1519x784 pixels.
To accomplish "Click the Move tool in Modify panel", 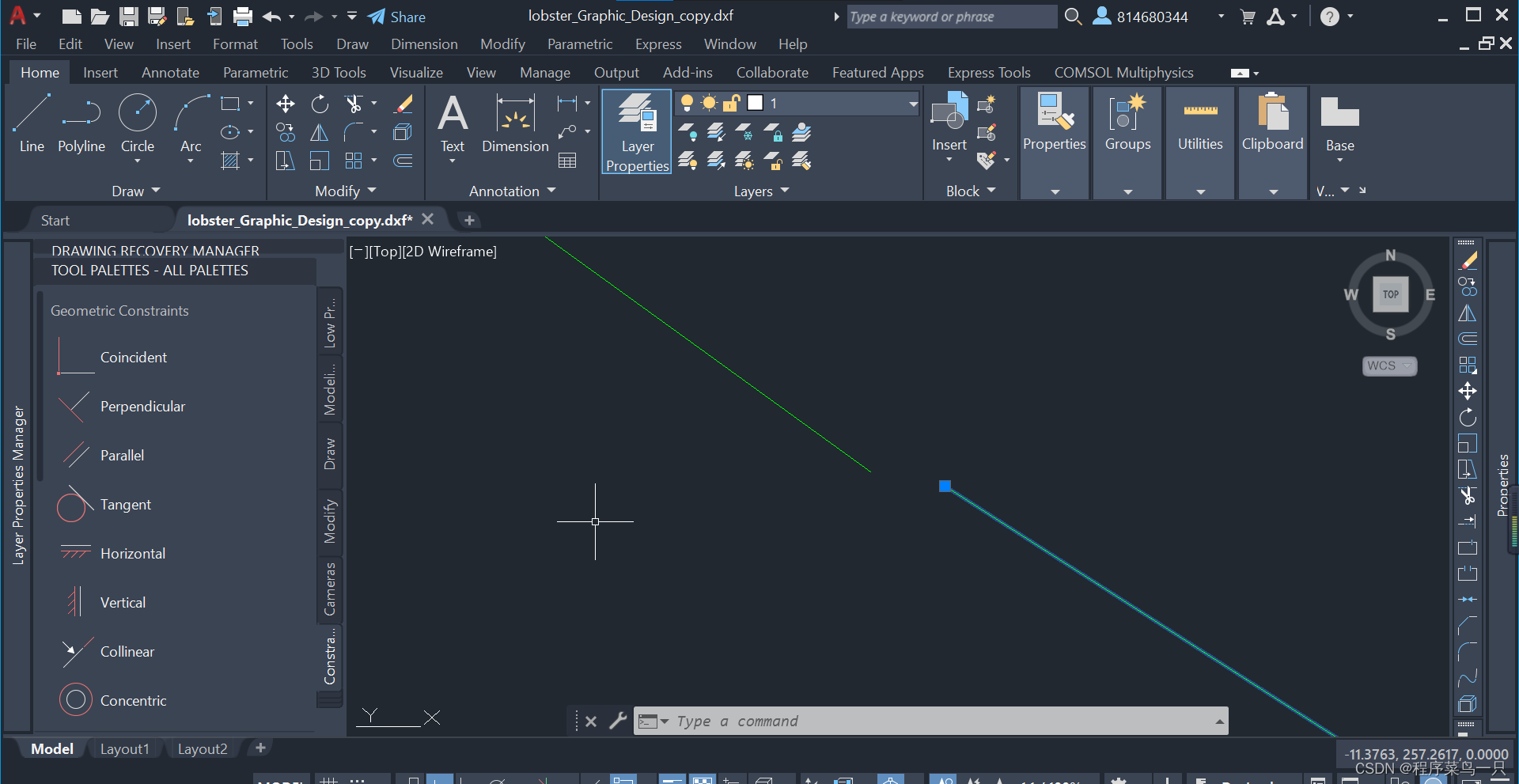I will pos(286,104).
